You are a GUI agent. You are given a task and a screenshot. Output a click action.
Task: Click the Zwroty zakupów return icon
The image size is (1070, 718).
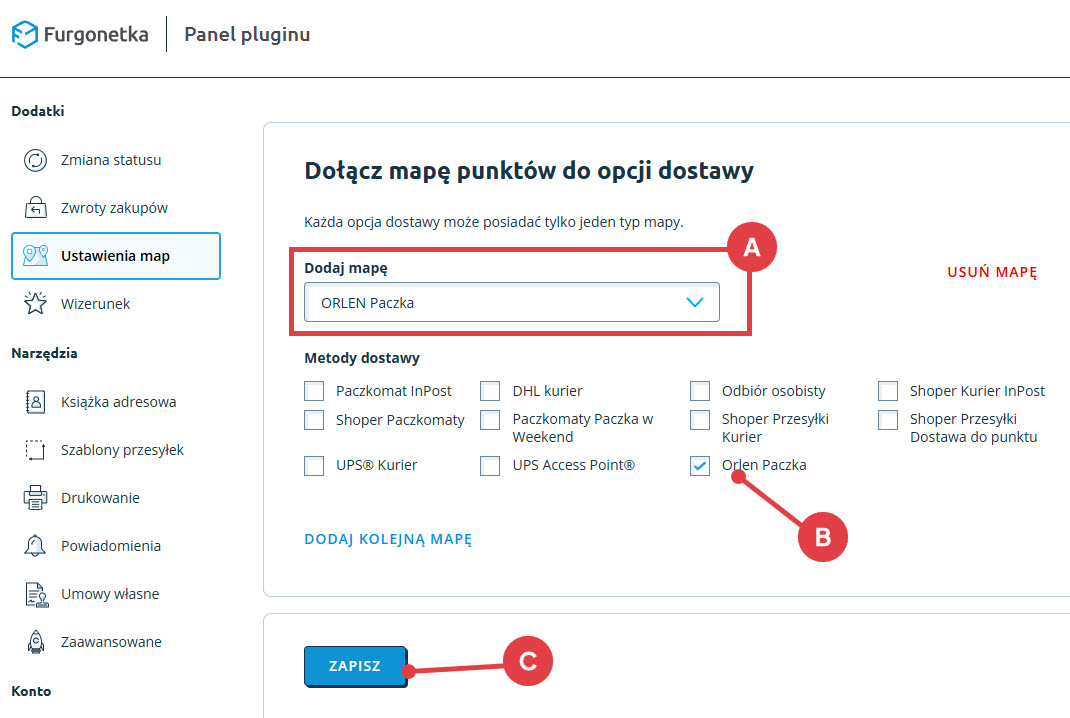[36, 208]
